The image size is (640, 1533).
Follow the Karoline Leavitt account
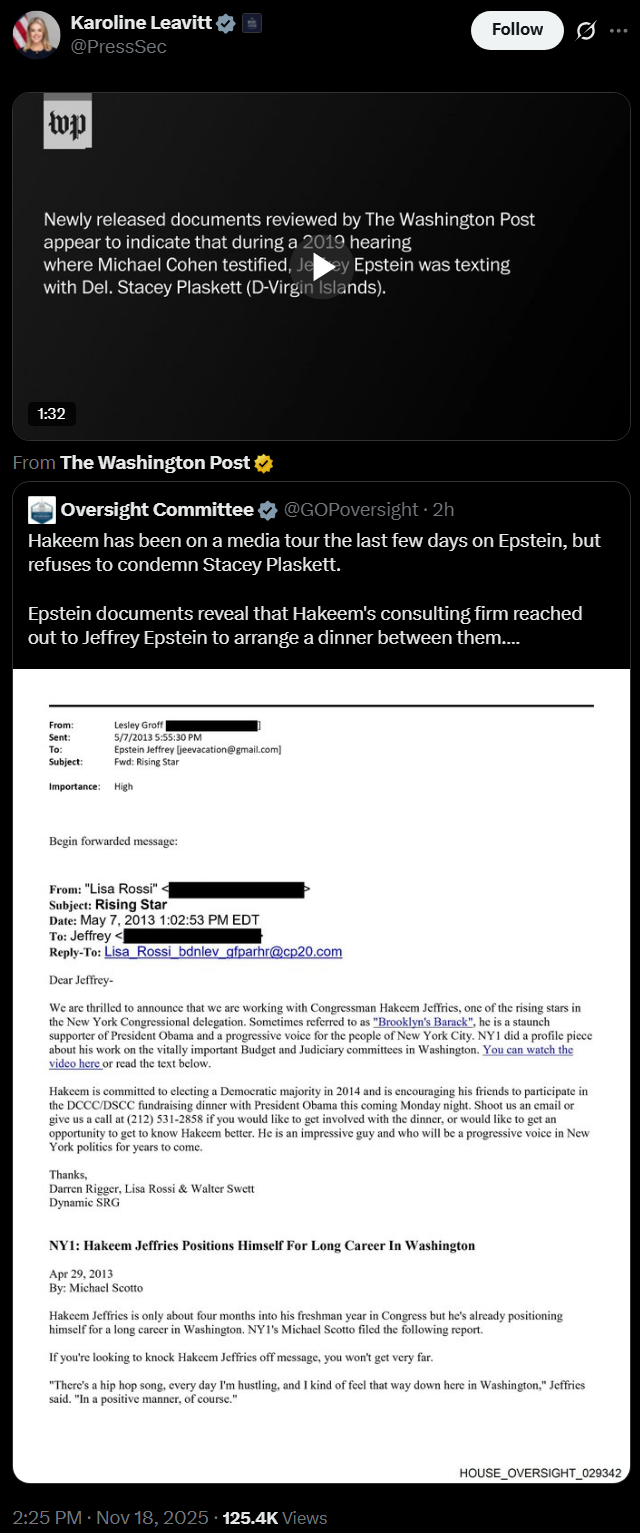517,30
